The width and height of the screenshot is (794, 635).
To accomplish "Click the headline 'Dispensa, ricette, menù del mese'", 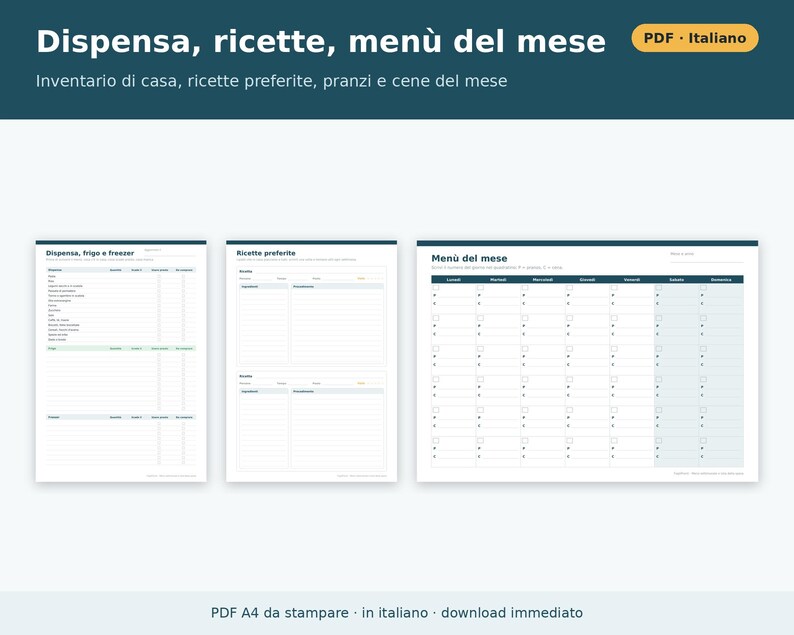I will pos(321,42).
